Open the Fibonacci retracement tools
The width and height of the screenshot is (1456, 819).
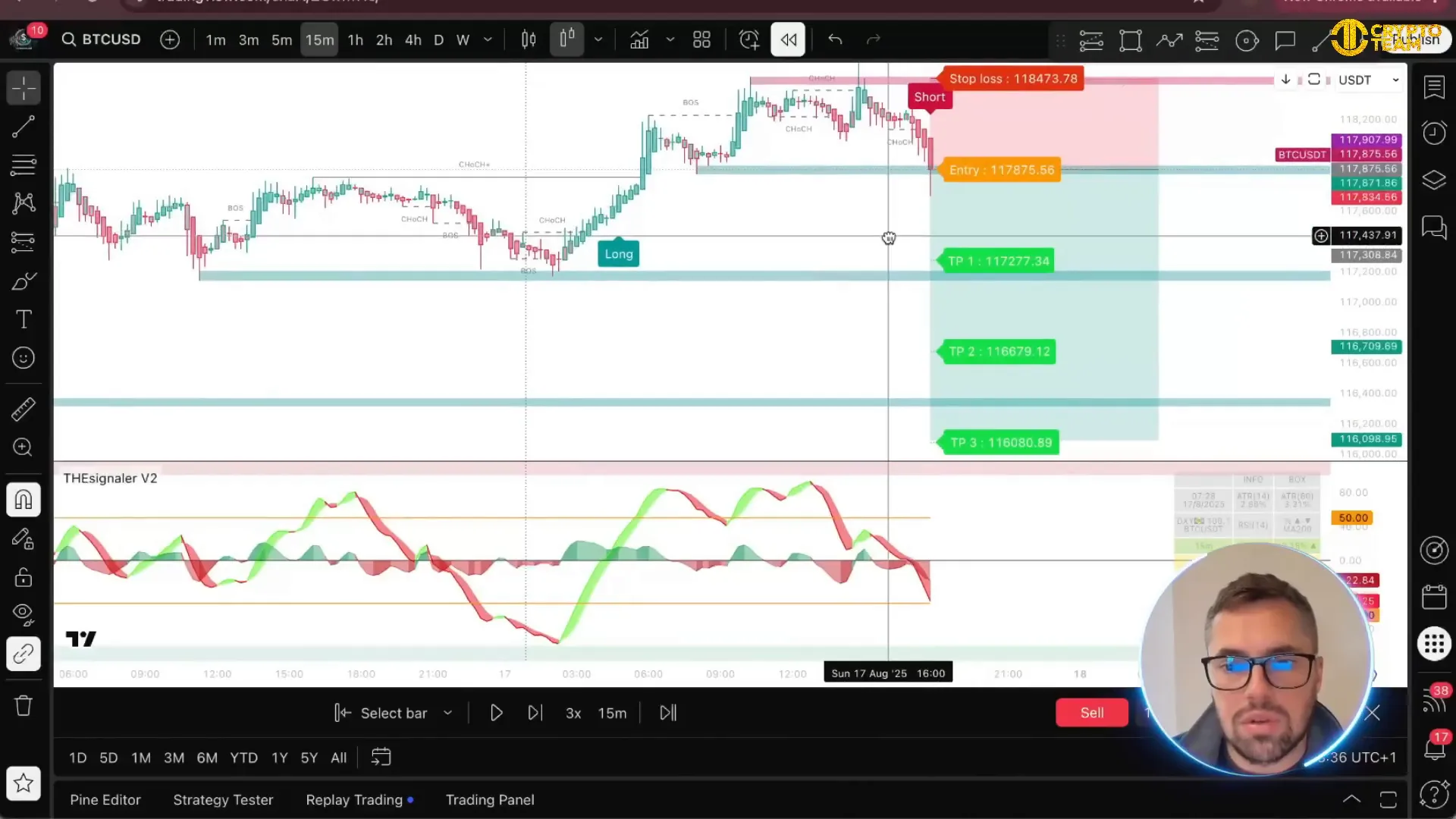point(24,165)
